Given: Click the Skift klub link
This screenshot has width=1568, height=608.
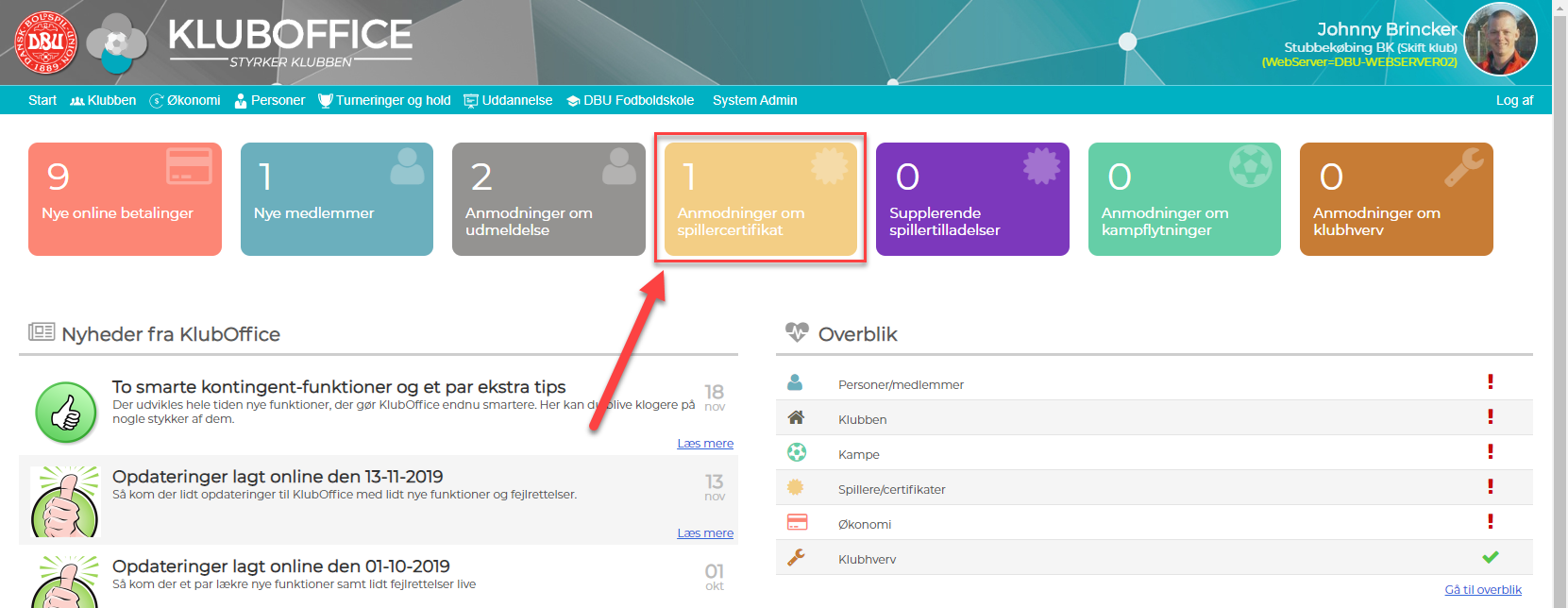Looking at the screenshot, I should pyautogui.click(x=1427, y=47).
